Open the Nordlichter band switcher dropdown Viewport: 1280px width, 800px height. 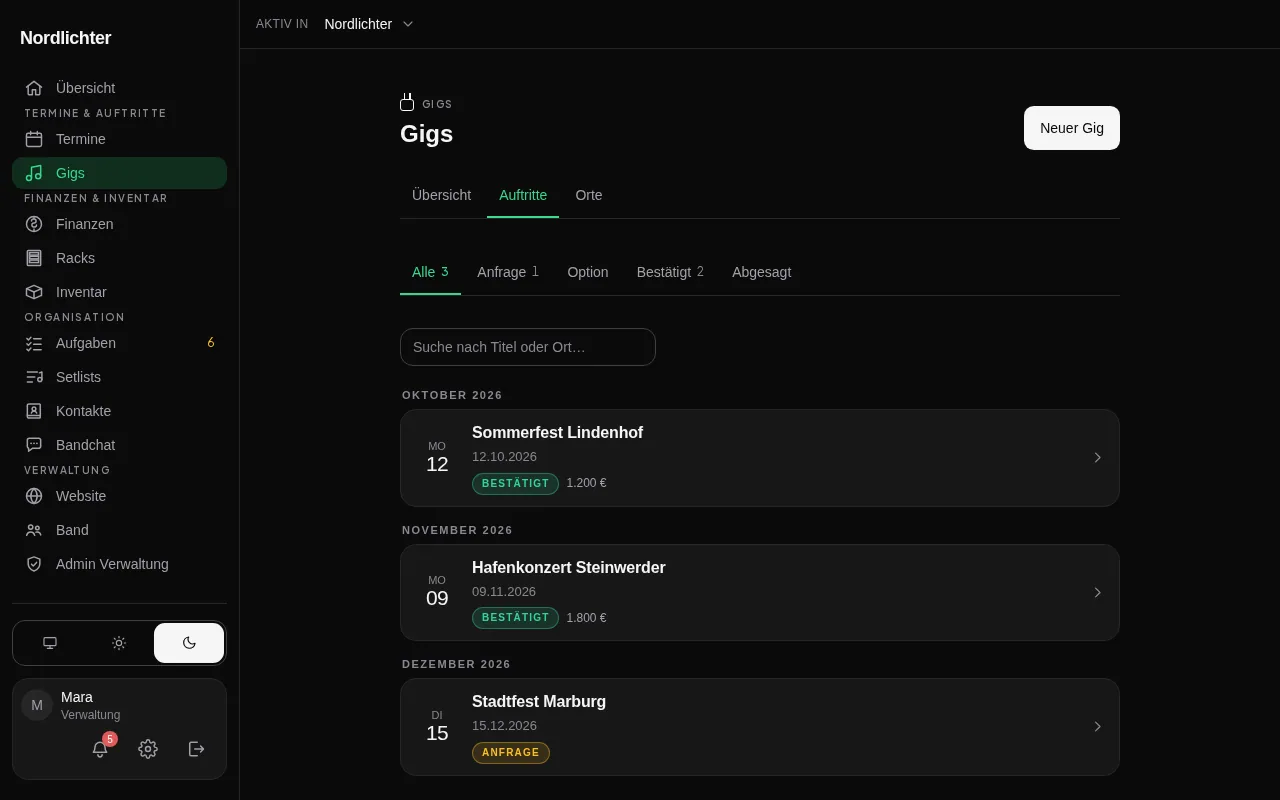(x=369, y=24)
